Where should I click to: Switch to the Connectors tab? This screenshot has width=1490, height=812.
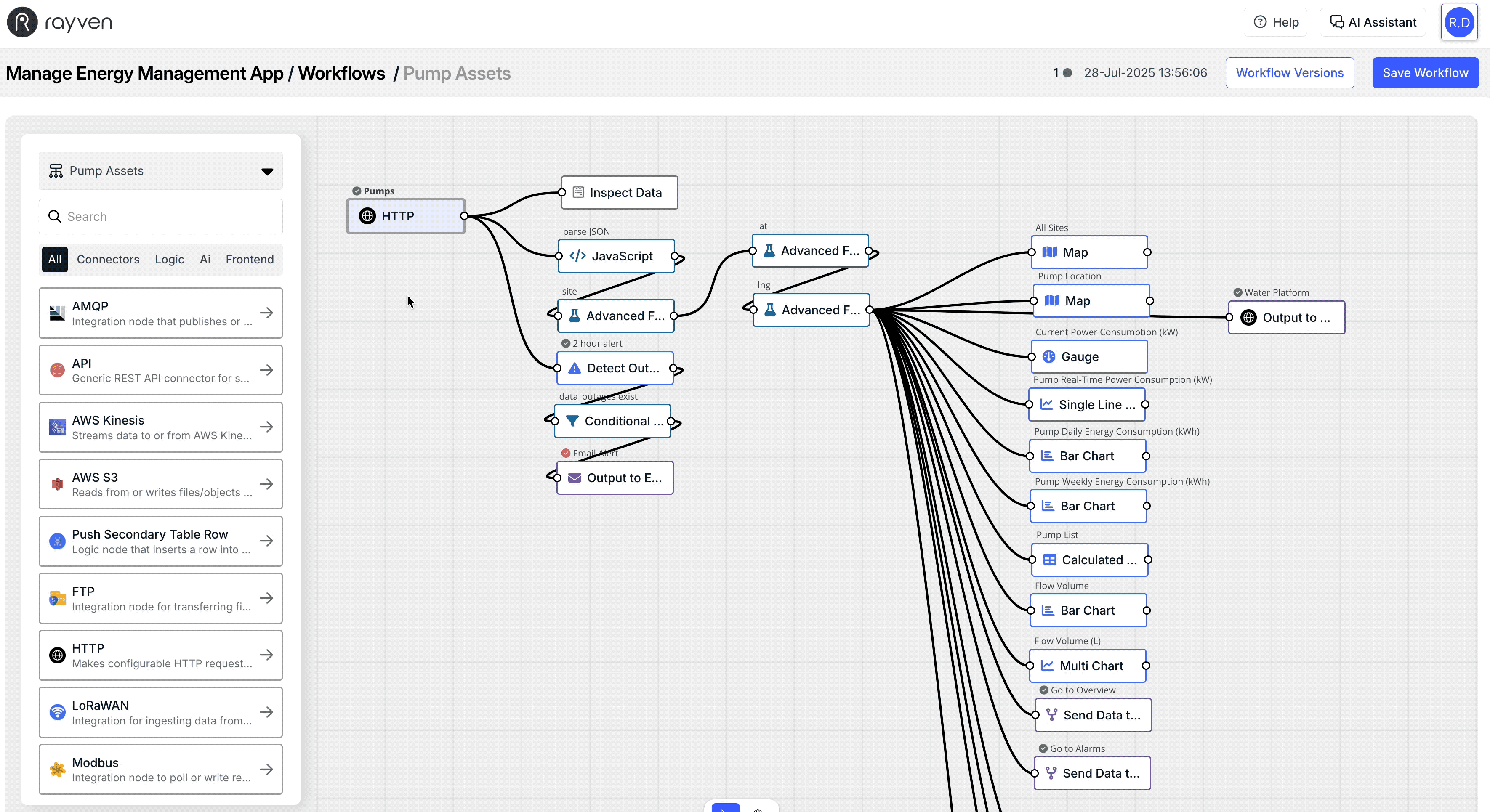(x=108, y=259)
